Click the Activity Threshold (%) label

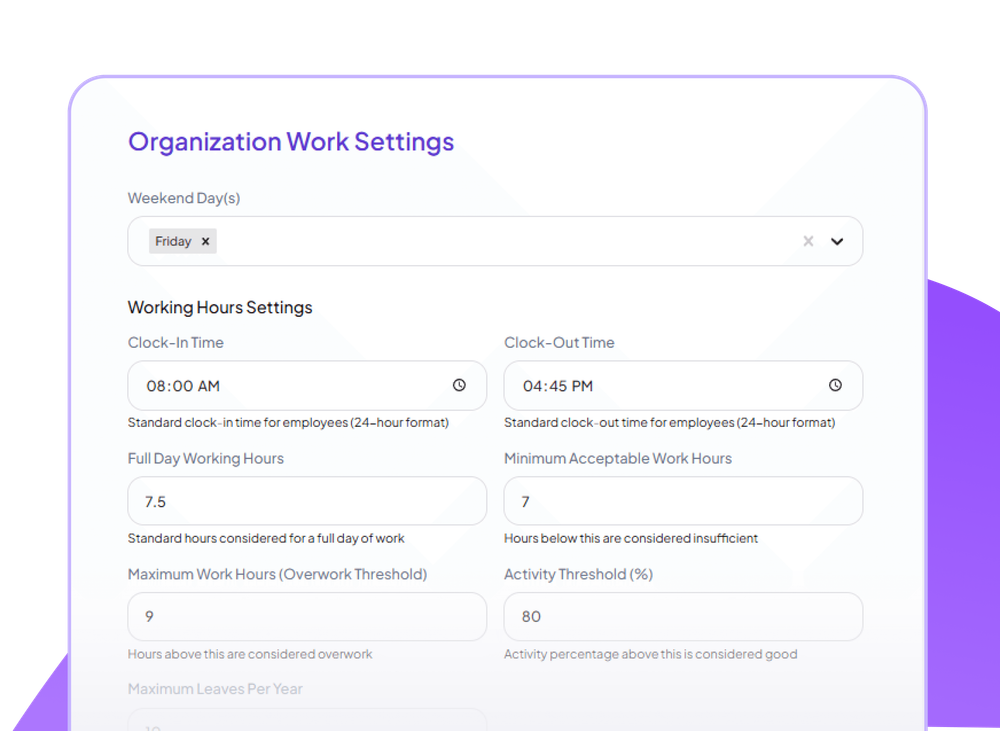(x=578, y=574)
